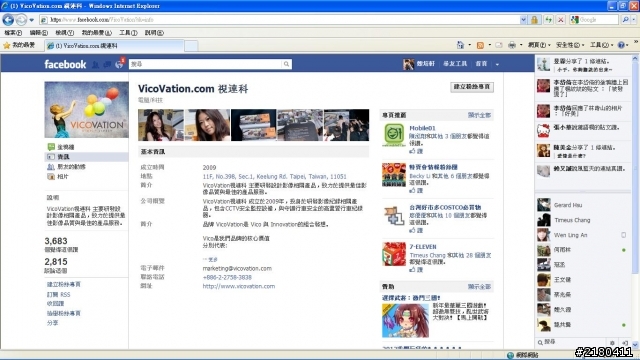The image size is (640, 360).
Task: Click the IE Help question mark icon
Action: pyautogui.click(x=621, y=45)
